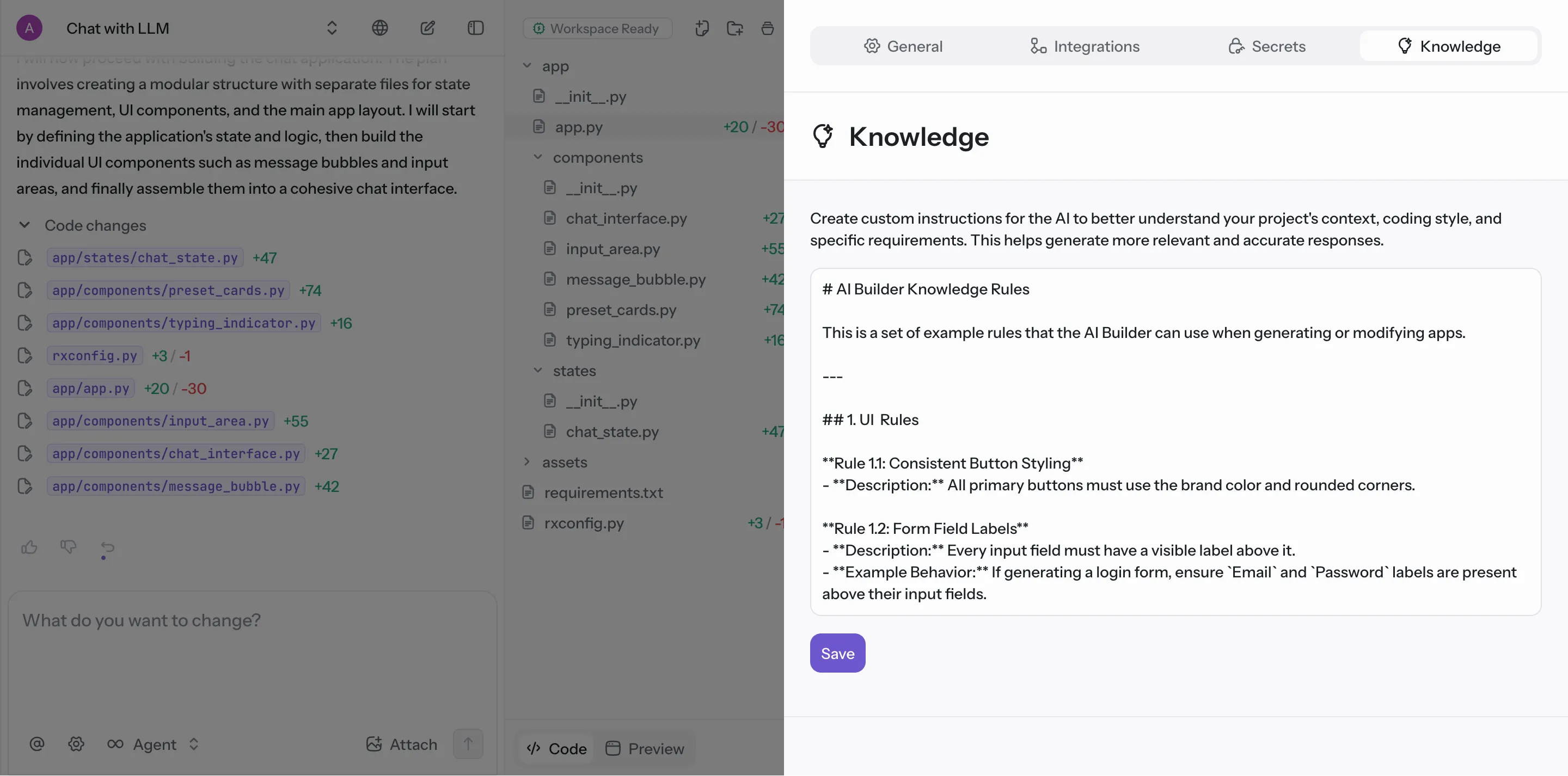Click the Save button
The image size is (1568, 776).
[837, 653]
